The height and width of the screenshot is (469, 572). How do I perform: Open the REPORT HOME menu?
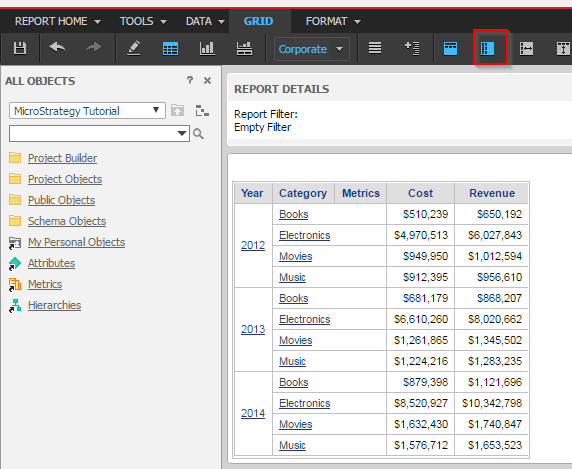pyautogui.click(x=58, y=21)
